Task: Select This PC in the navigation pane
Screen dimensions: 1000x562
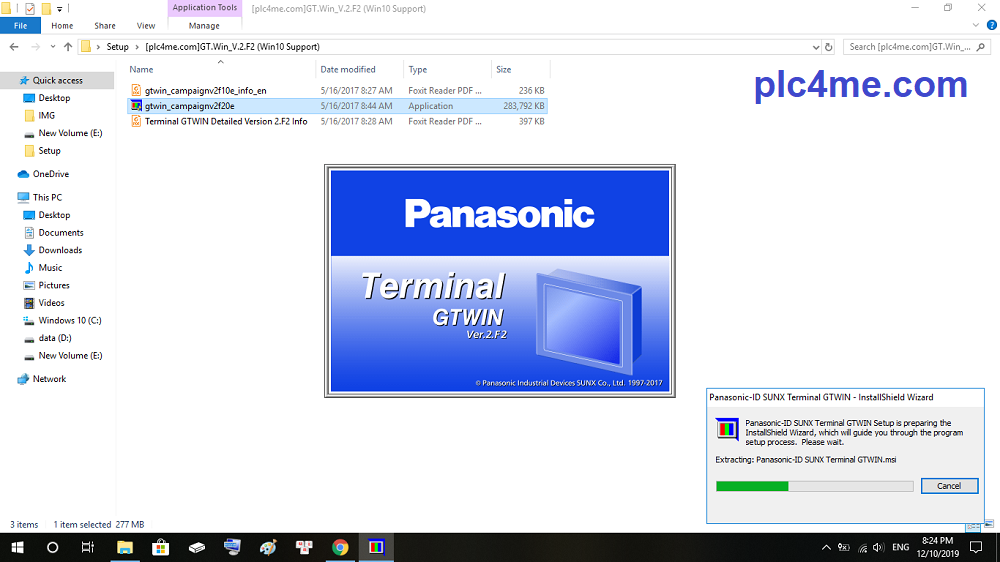Action: click(47, 197)
